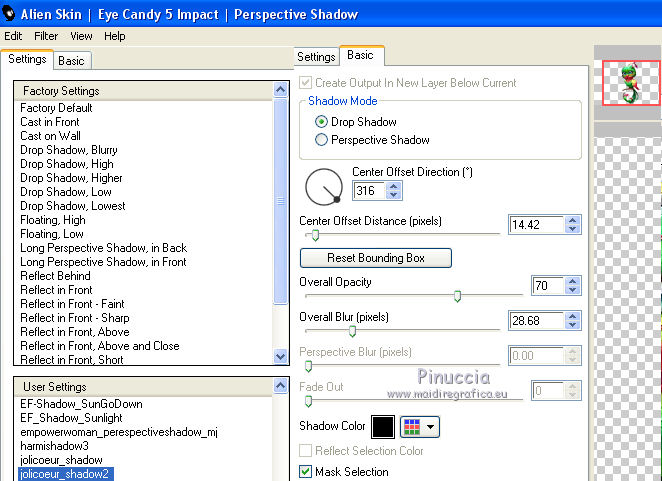Select Reflect in Front - Faint preset
662x481 pixels.
(72, 304)
